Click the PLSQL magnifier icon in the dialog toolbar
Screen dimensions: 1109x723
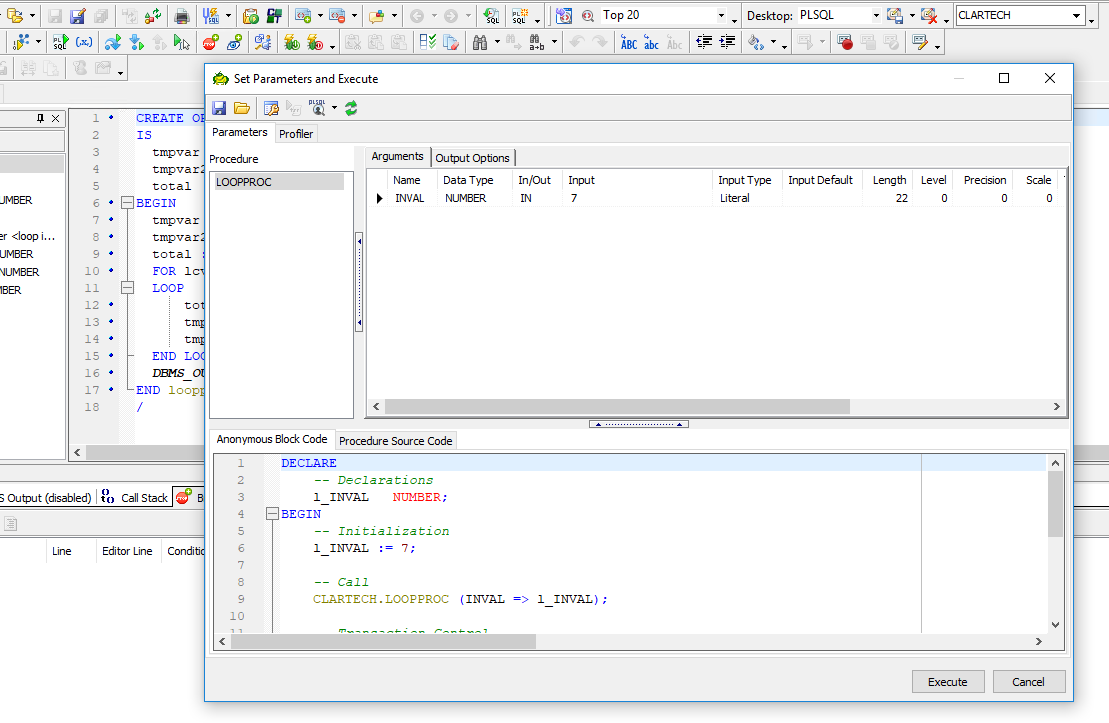pos(318,108)
